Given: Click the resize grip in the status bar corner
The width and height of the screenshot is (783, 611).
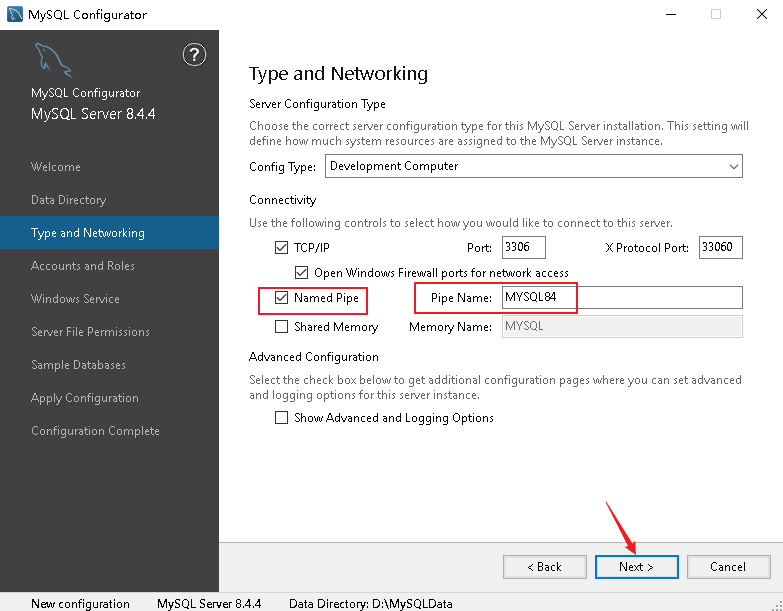Looking at the screenshot, I should point(777,605).
